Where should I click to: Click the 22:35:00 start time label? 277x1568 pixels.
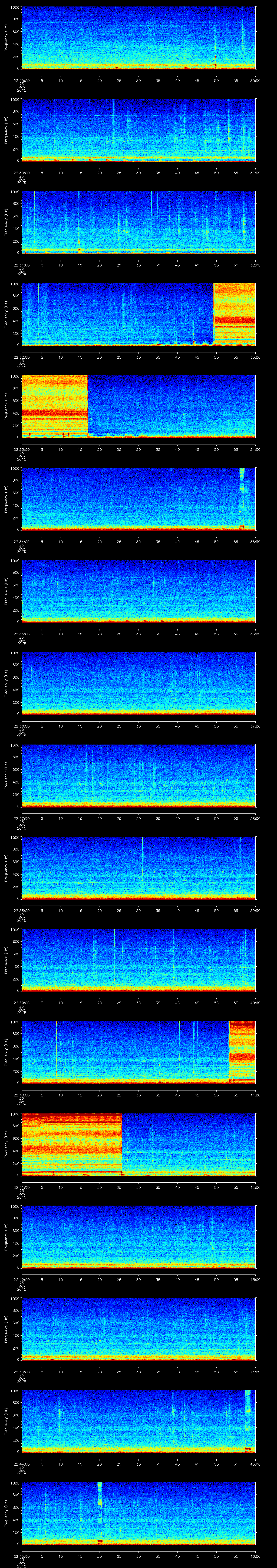(x=21, y=634)
